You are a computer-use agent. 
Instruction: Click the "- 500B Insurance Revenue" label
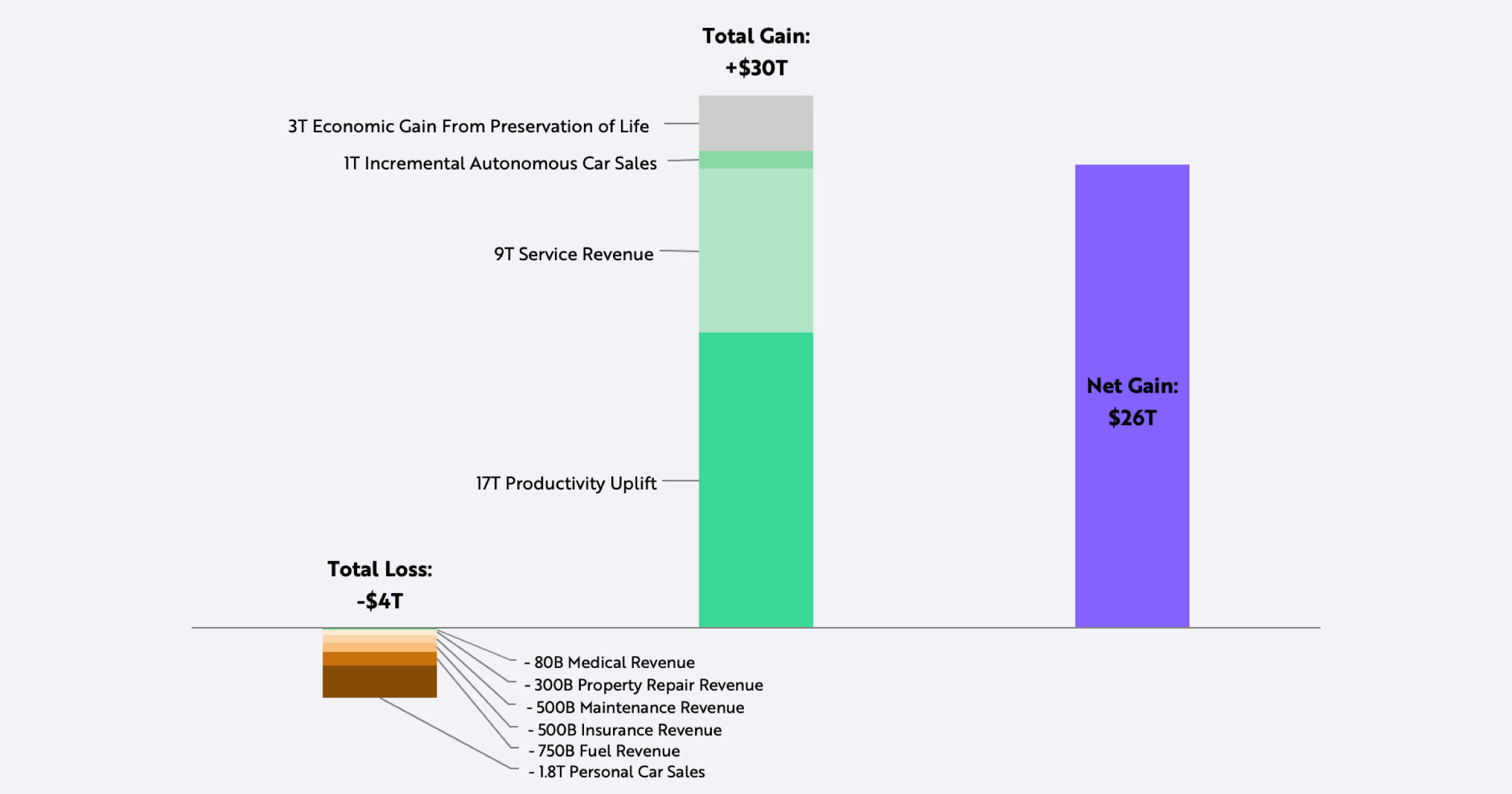click(x=625, y=730)
